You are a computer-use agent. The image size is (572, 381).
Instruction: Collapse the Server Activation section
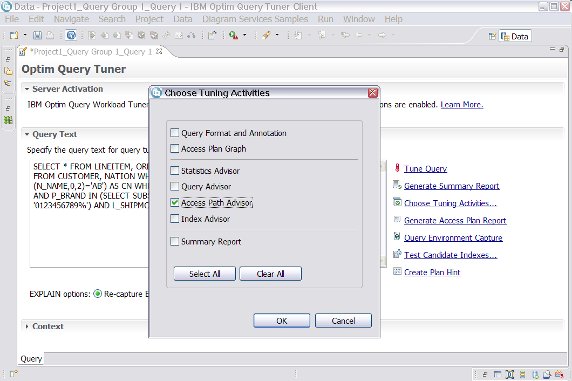click(x=27, y=89)
